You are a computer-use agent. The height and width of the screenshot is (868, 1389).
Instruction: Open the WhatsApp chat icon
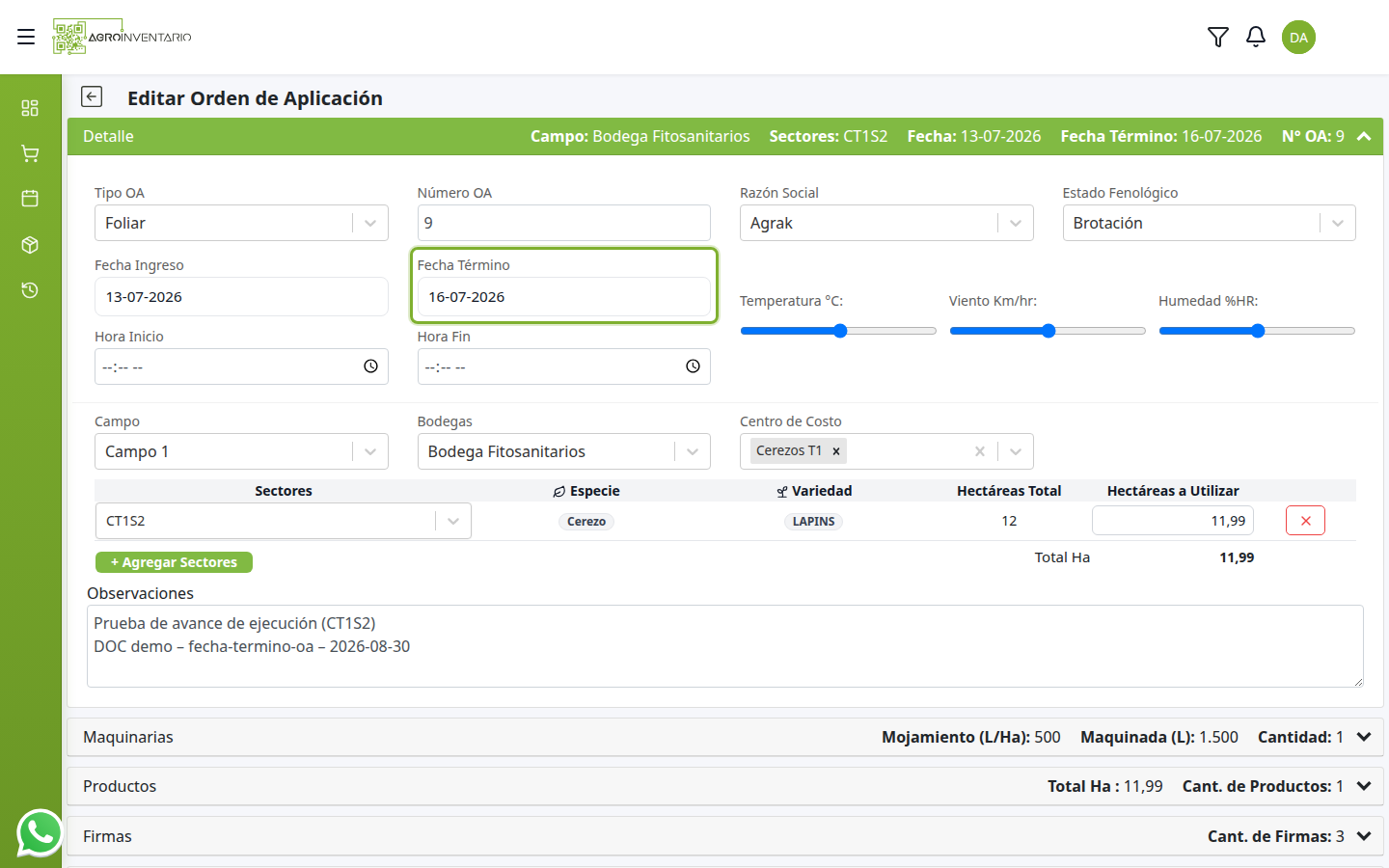(40, 832)
